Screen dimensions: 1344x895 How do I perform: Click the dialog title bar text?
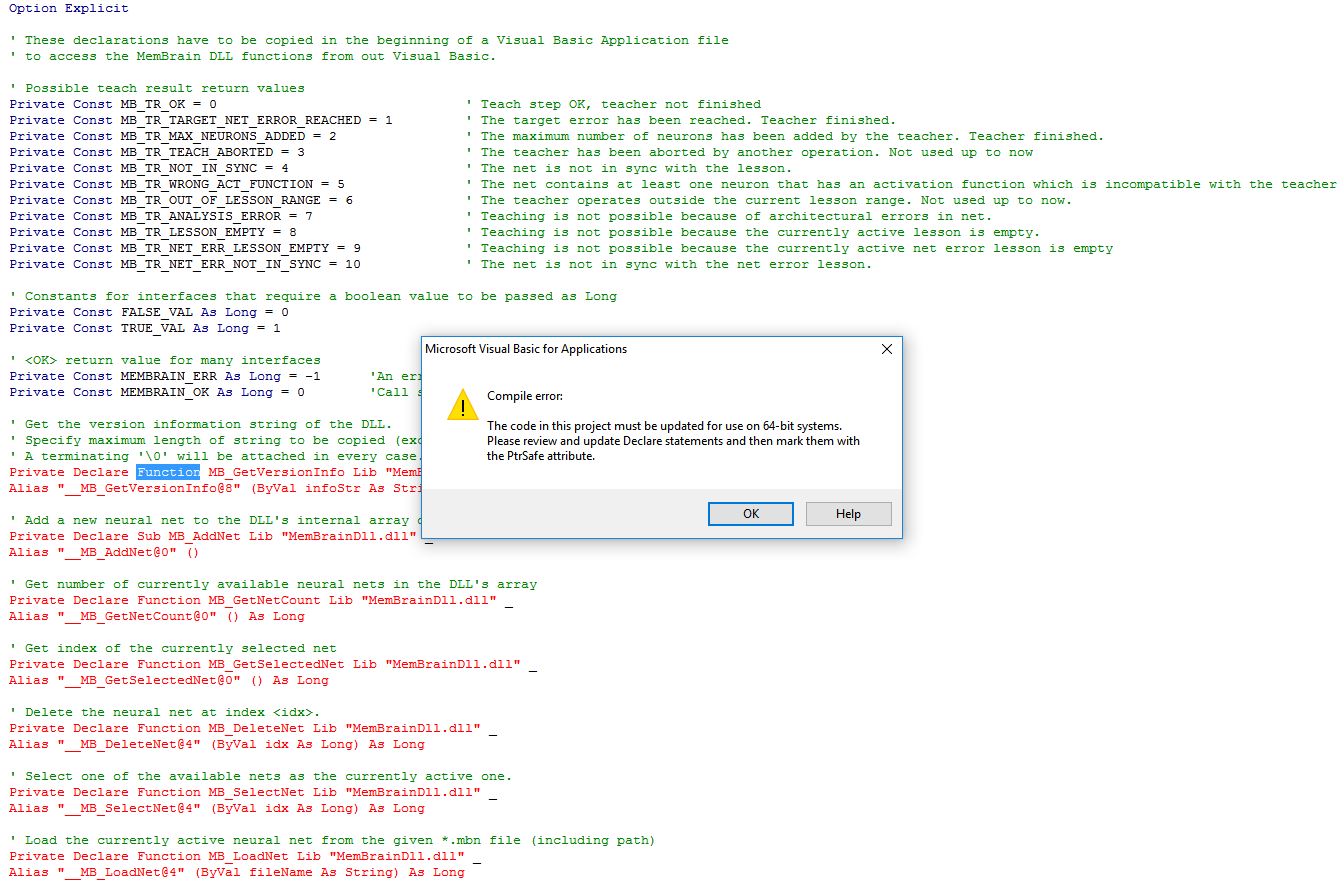click(x=526, y=349)
